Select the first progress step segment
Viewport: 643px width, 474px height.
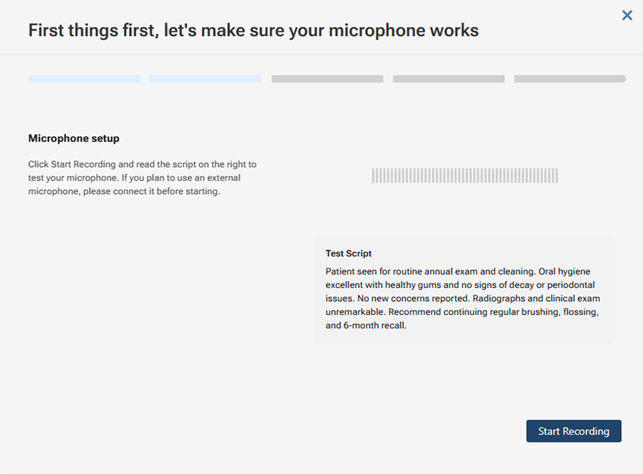coord(84,79)
